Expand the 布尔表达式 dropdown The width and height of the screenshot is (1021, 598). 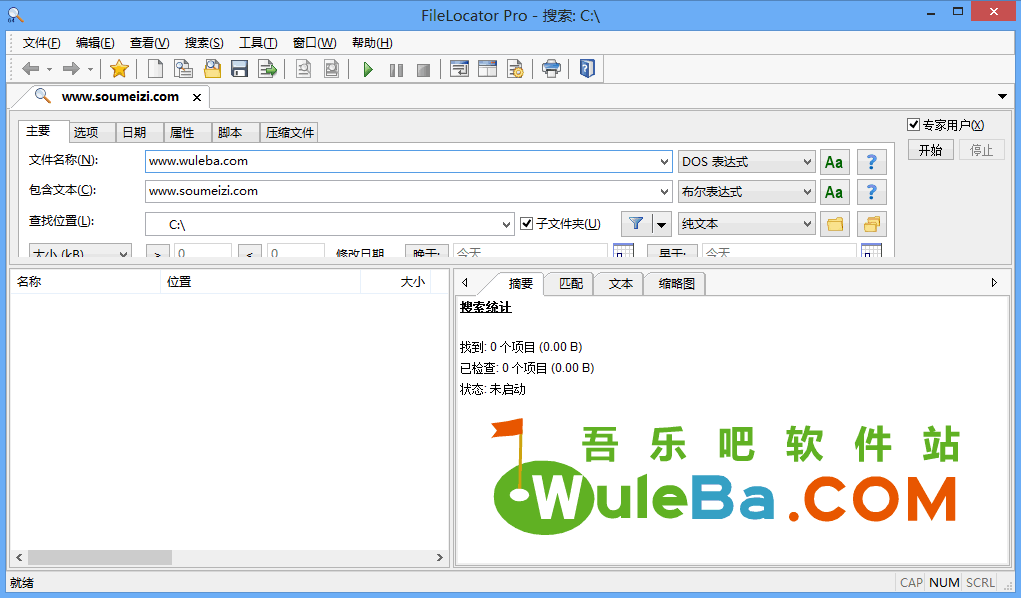pyautogui.click(x=747, y=192)
